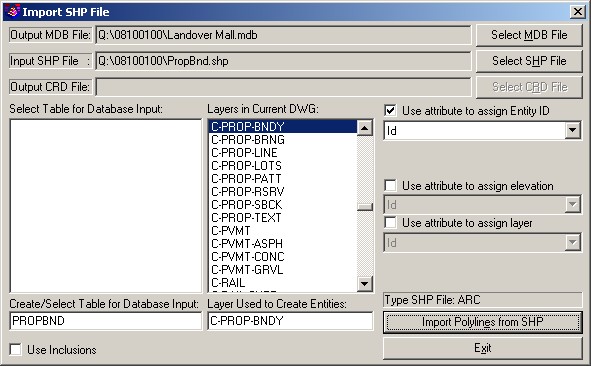Click the Output MDB File path field

point(283,35)
